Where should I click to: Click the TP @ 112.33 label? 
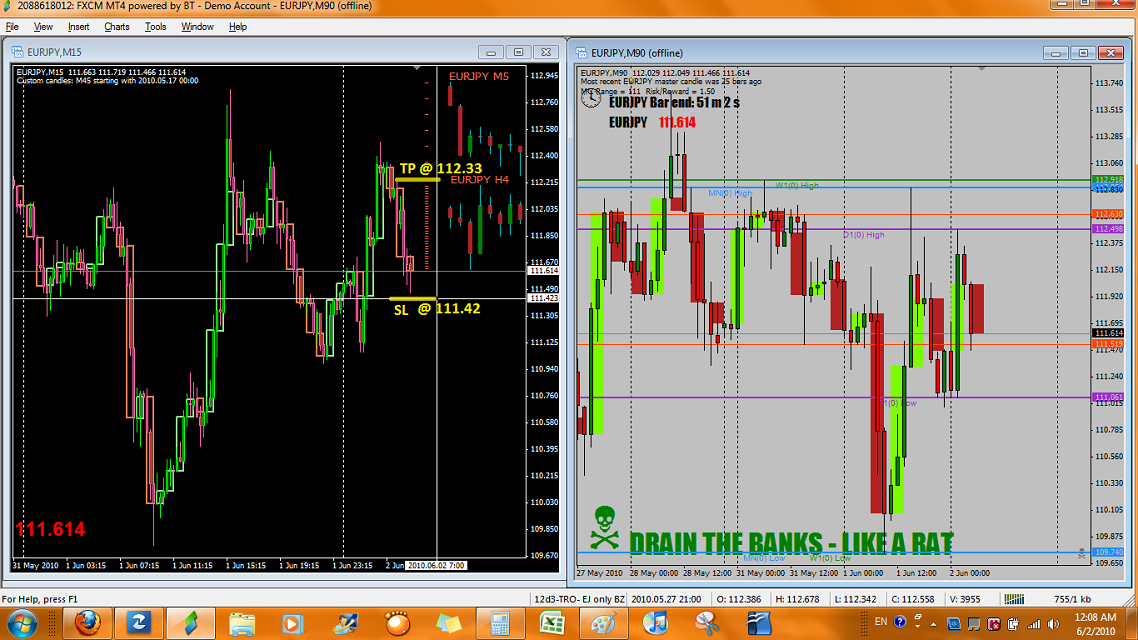tap(441, 168)
